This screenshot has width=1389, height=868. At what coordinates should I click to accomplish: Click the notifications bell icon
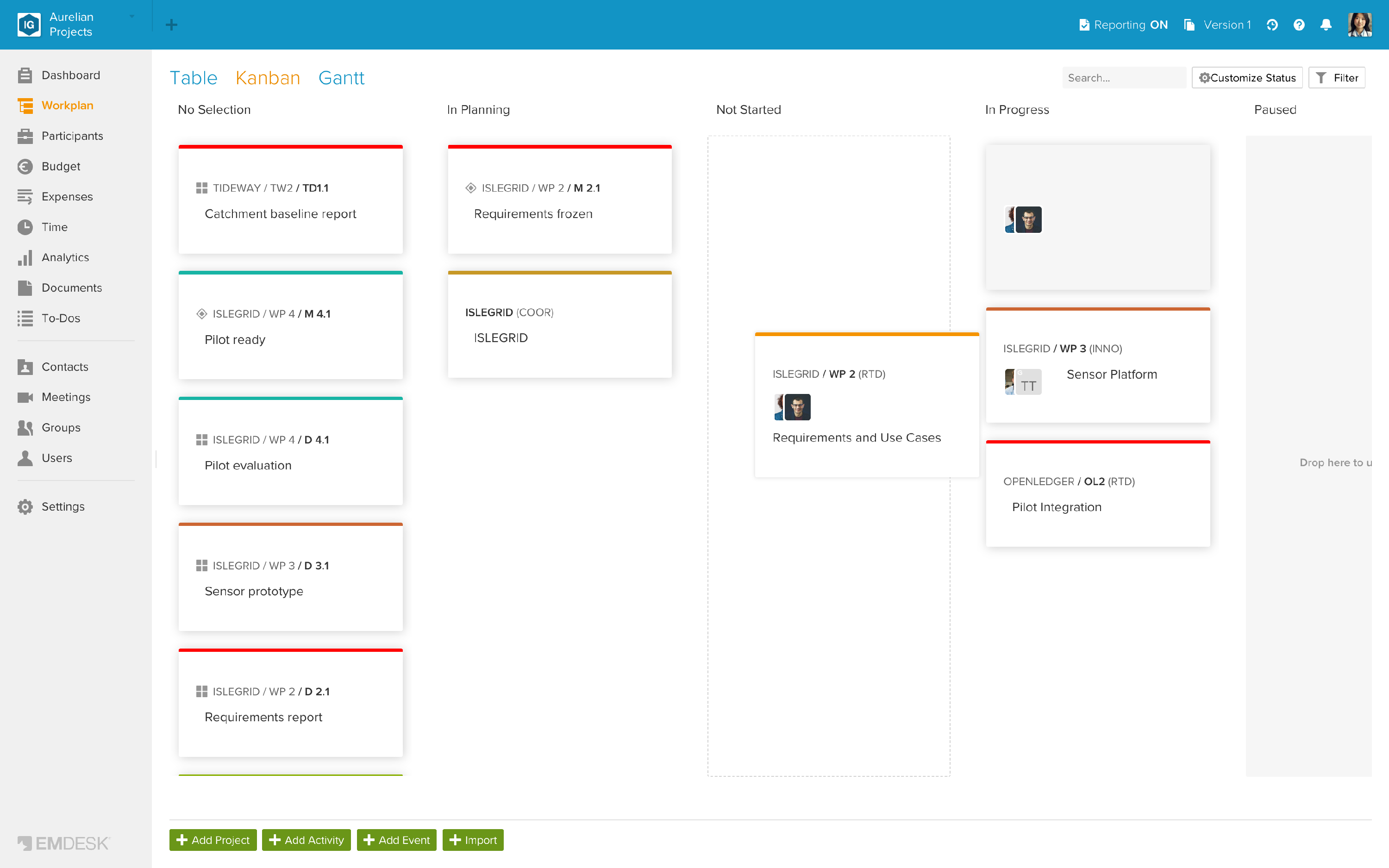pos(1326,25)
